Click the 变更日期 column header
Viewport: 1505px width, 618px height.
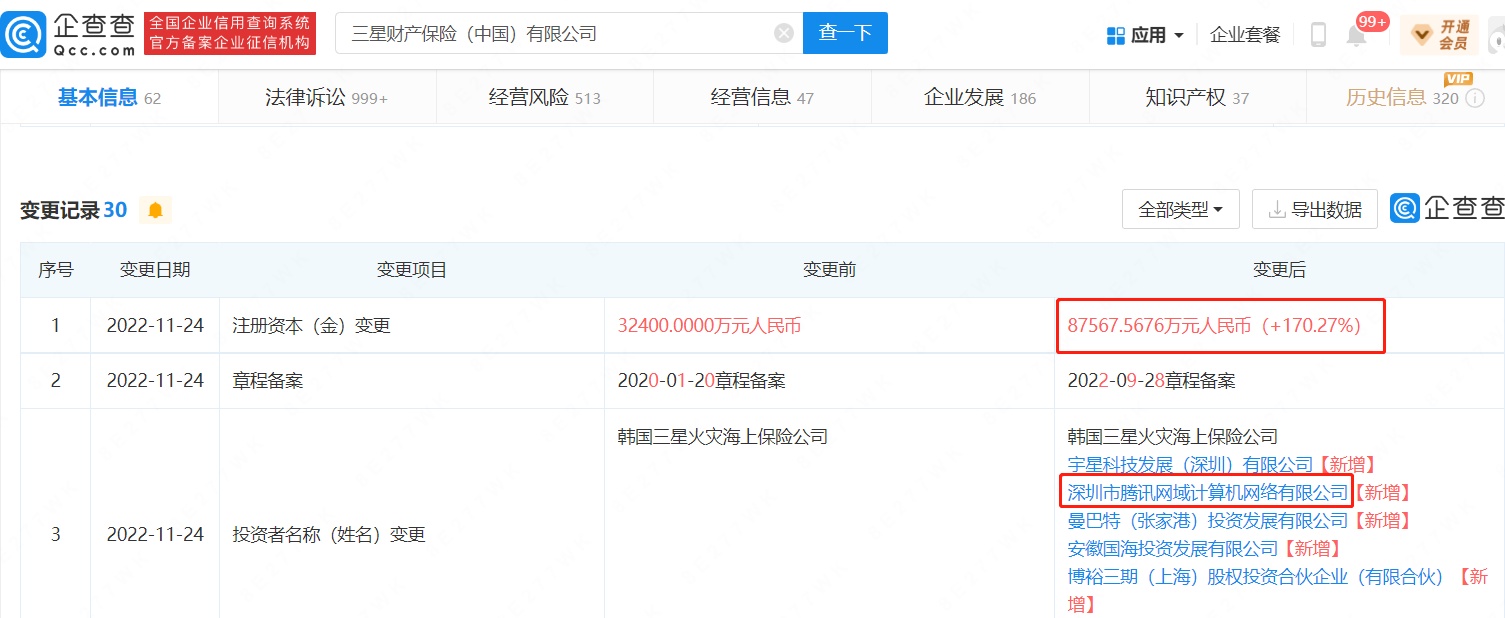click(155, 269)
